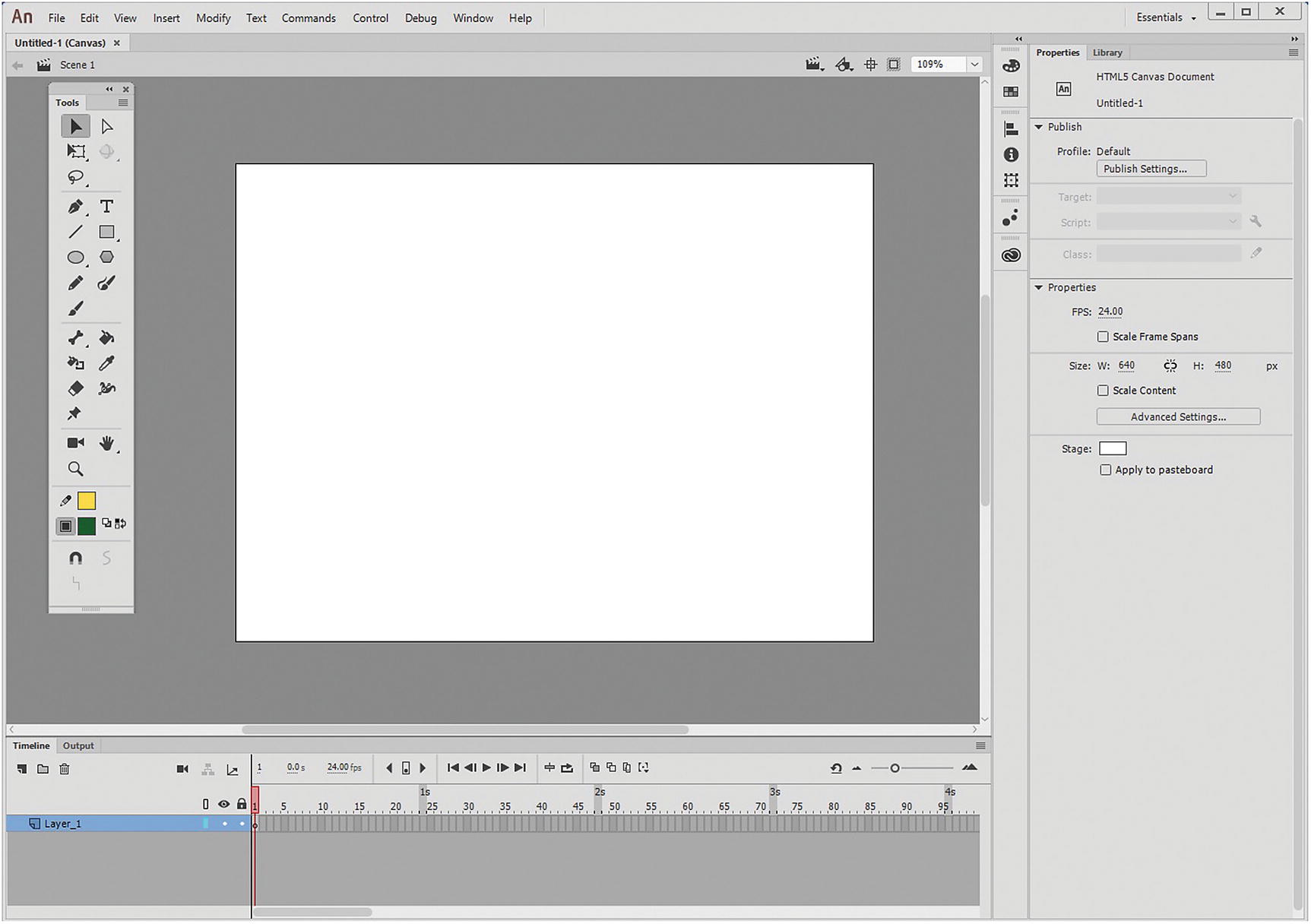This screenshot has width=1311, height=924.
Task: Select the Pen tool
Action: click(75, 207)
